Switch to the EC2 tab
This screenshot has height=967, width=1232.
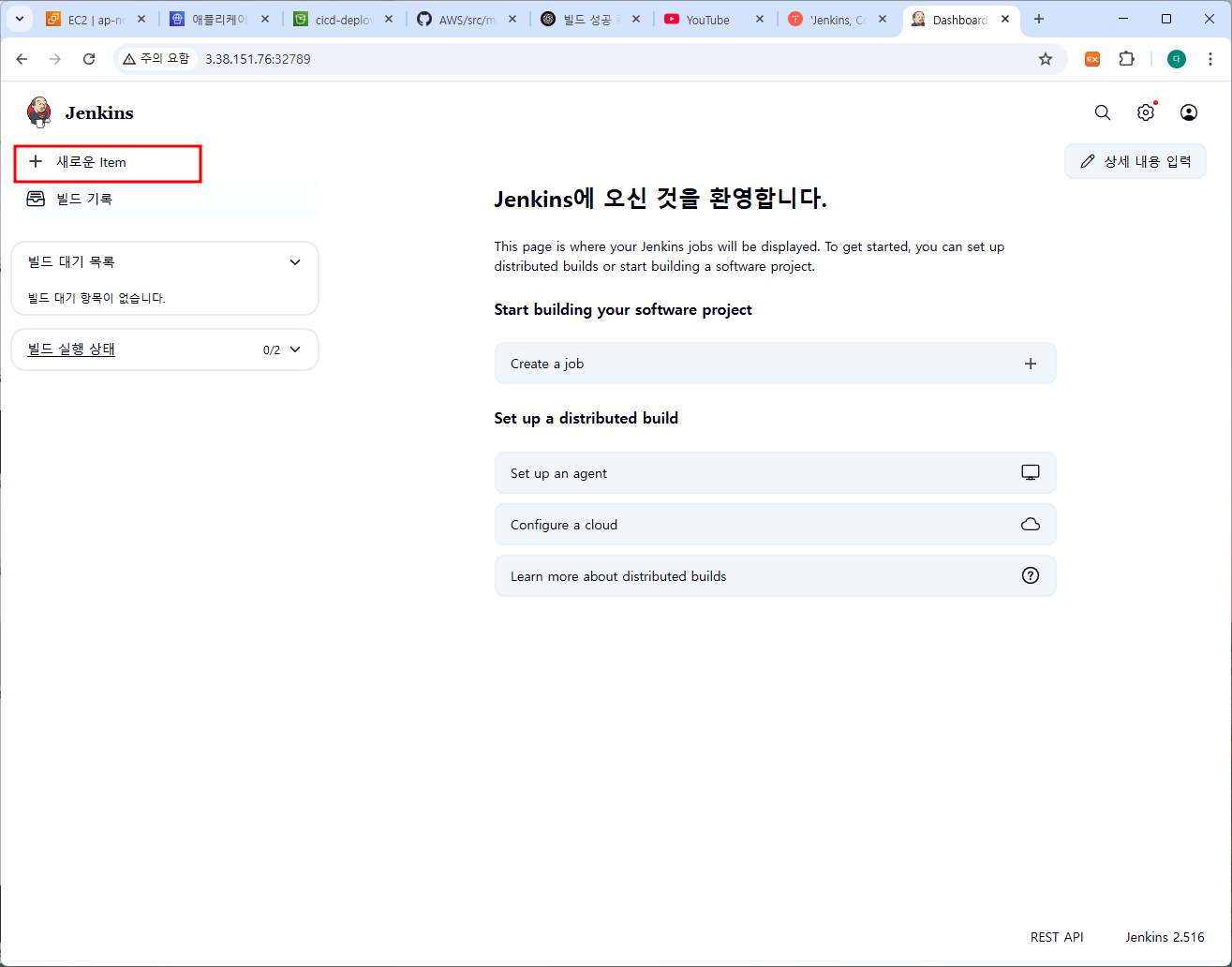point(96,20)
